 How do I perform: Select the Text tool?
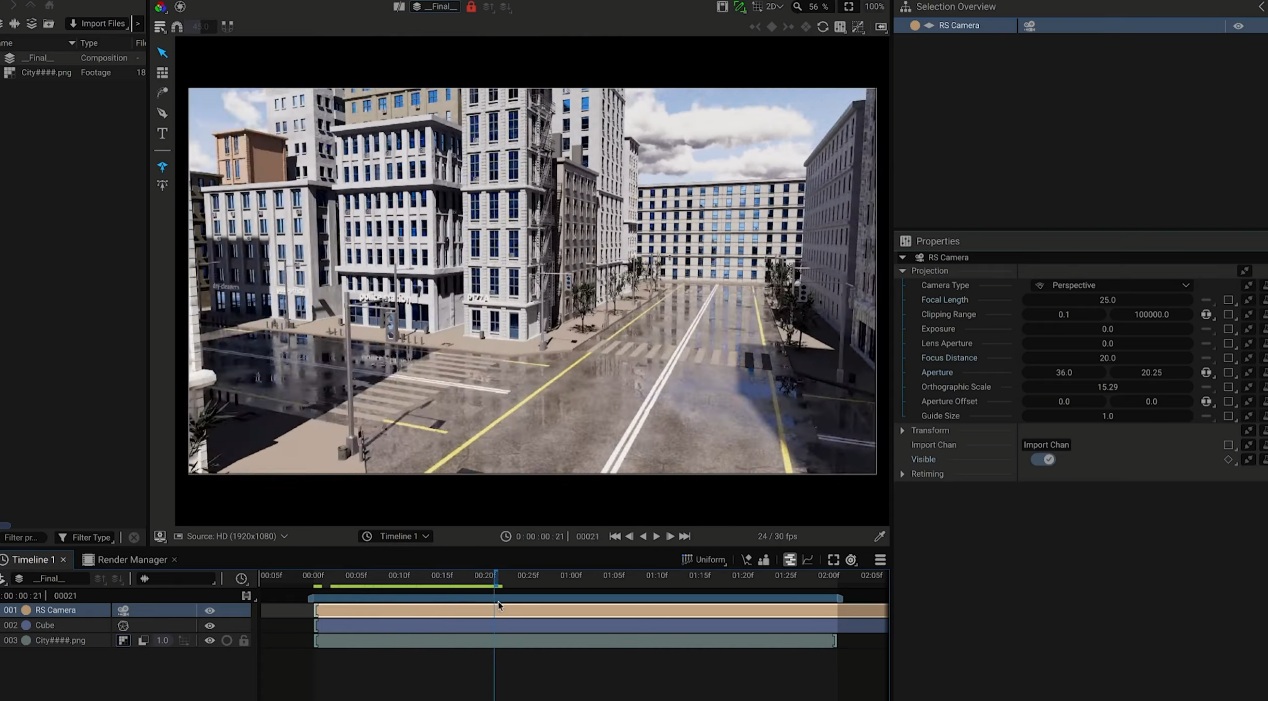(x=162, y=133)
